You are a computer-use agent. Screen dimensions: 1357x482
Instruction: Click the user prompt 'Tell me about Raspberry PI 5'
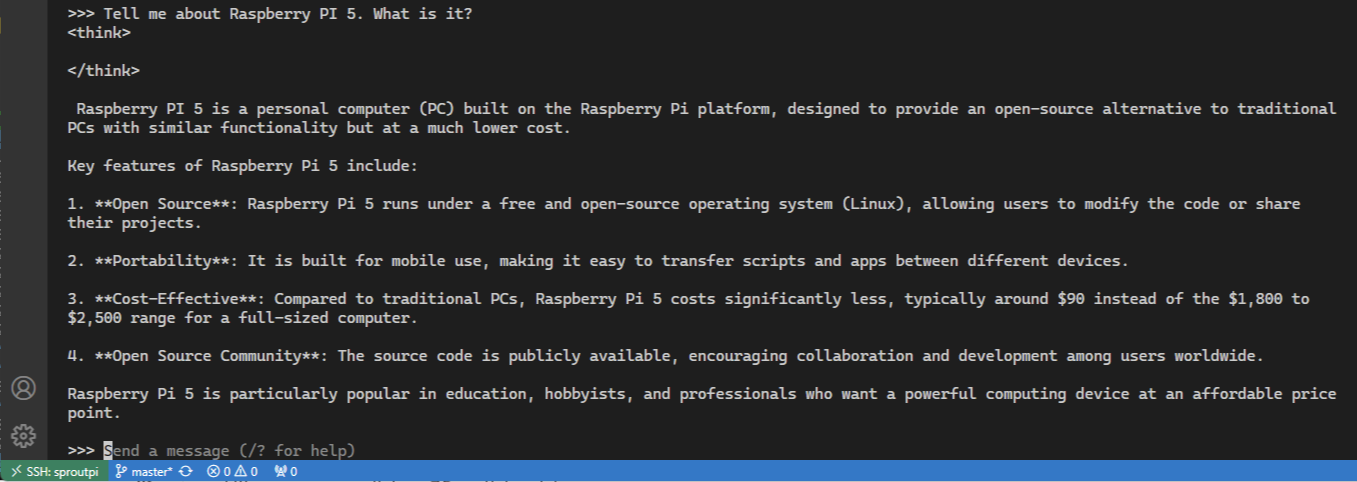pos(289,14)
